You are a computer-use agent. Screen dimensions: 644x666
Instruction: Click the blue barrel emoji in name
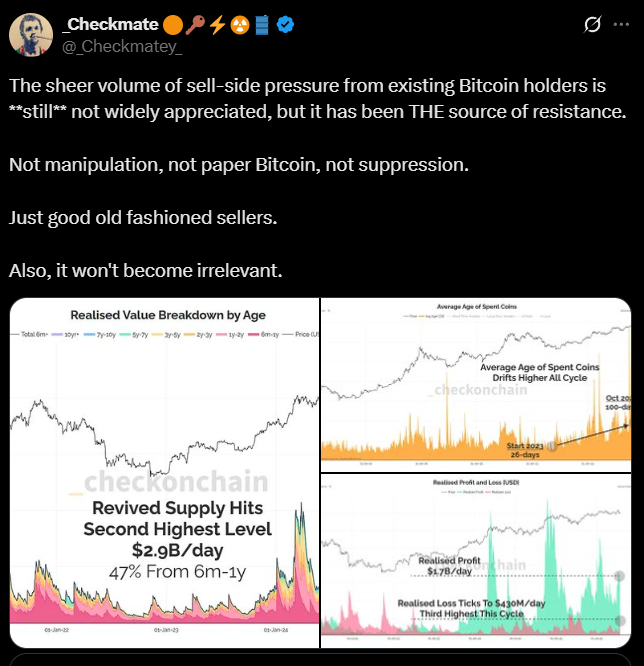261,24
